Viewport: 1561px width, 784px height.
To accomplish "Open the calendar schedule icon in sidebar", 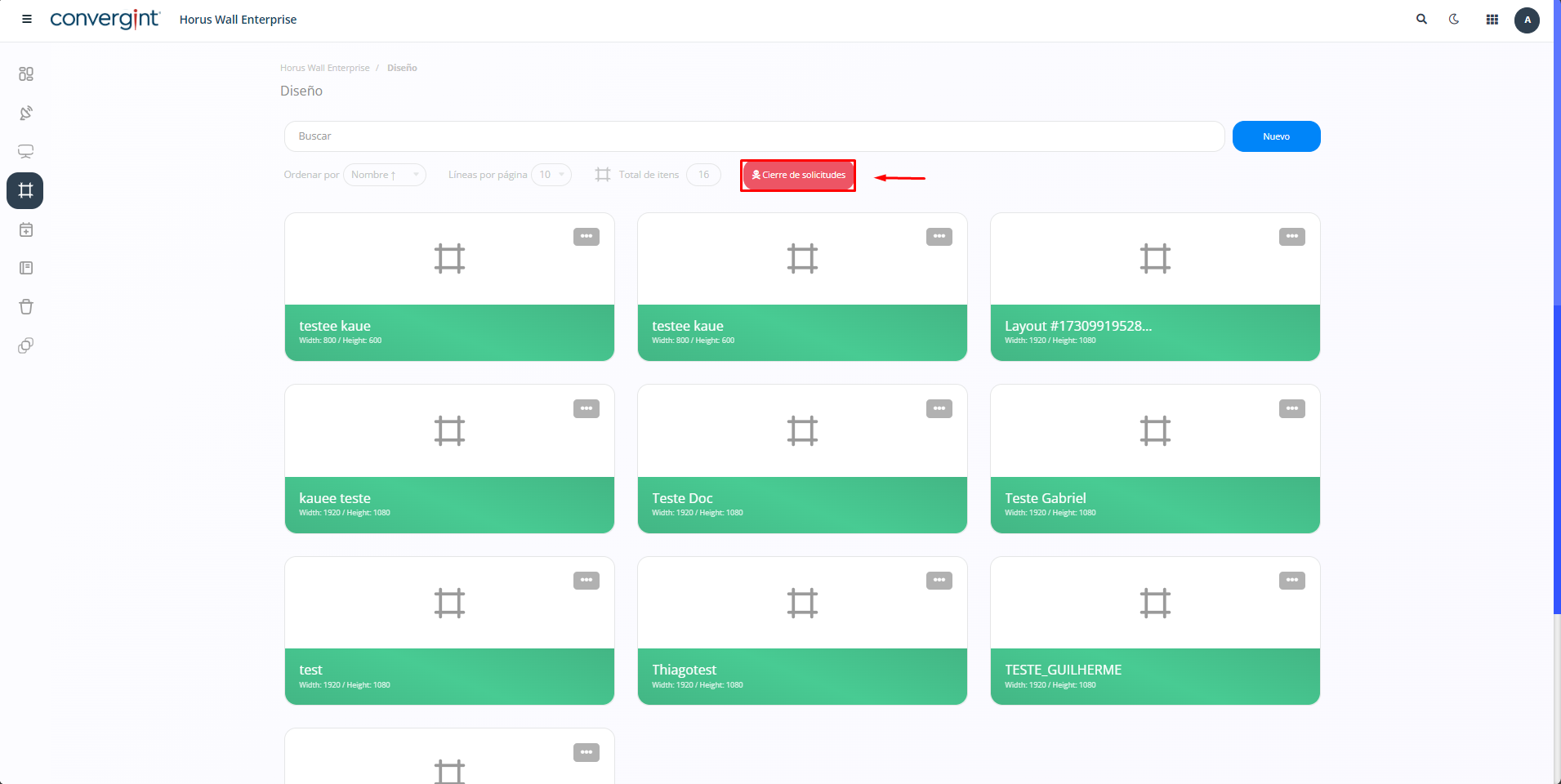I will (x=26, y=229).
